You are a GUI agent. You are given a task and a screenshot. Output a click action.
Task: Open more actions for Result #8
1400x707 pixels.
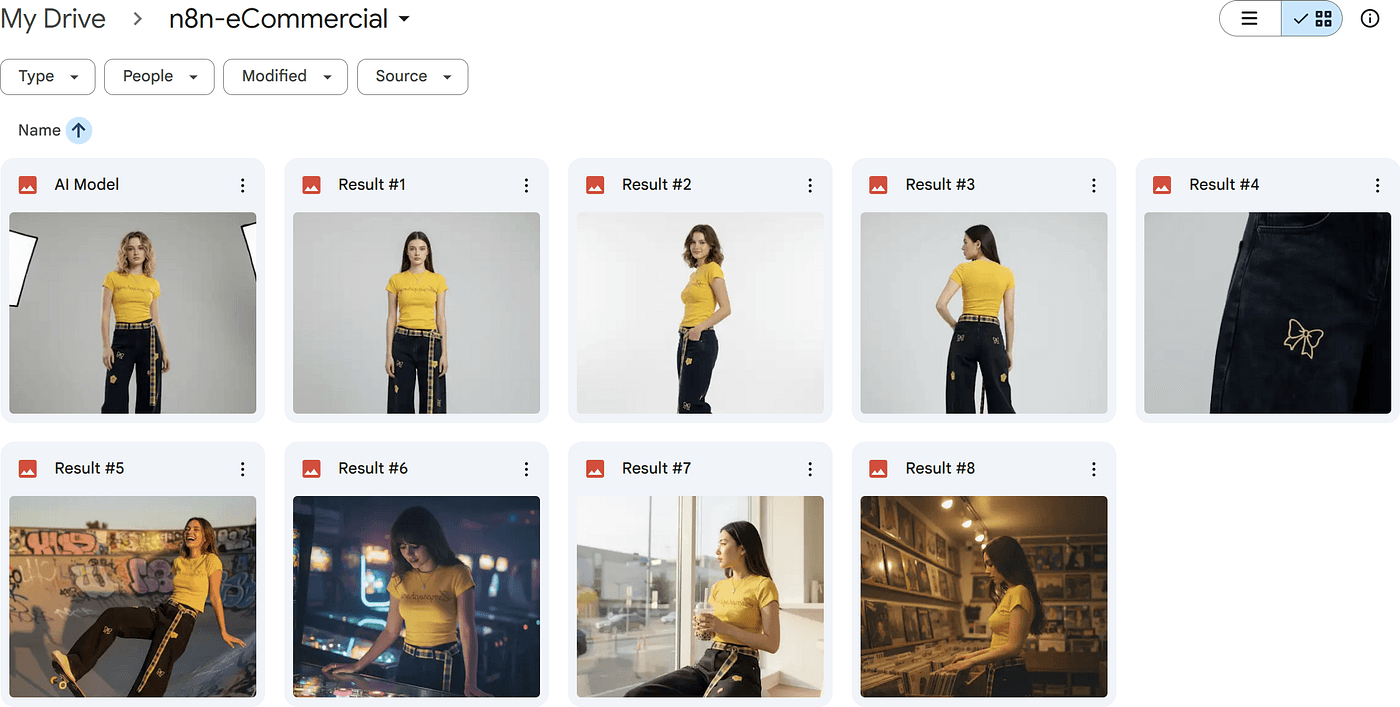(x=1093, y=469)
